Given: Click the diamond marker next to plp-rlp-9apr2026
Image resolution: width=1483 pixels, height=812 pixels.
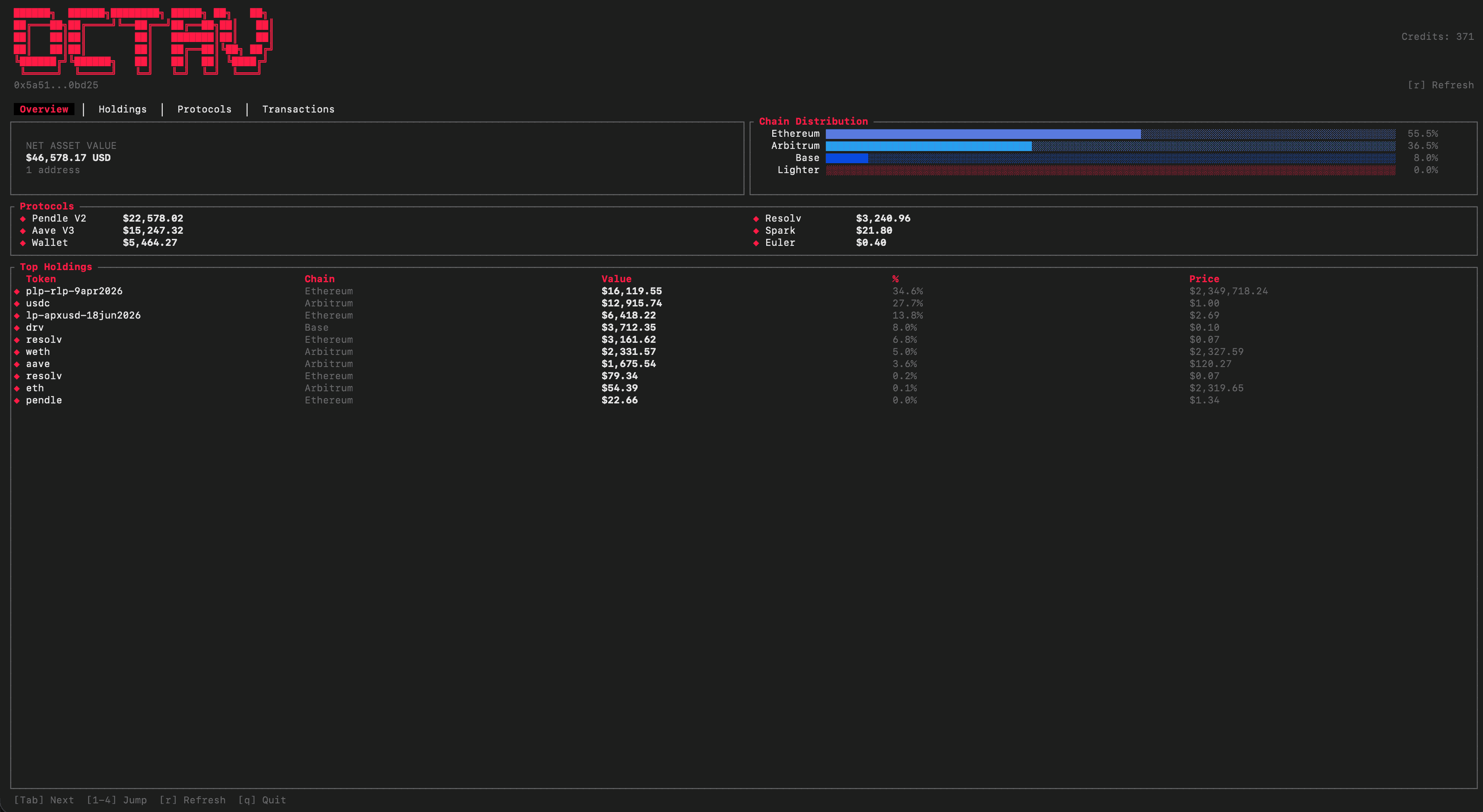Looking at the screenshot, I should coord(17,291).
